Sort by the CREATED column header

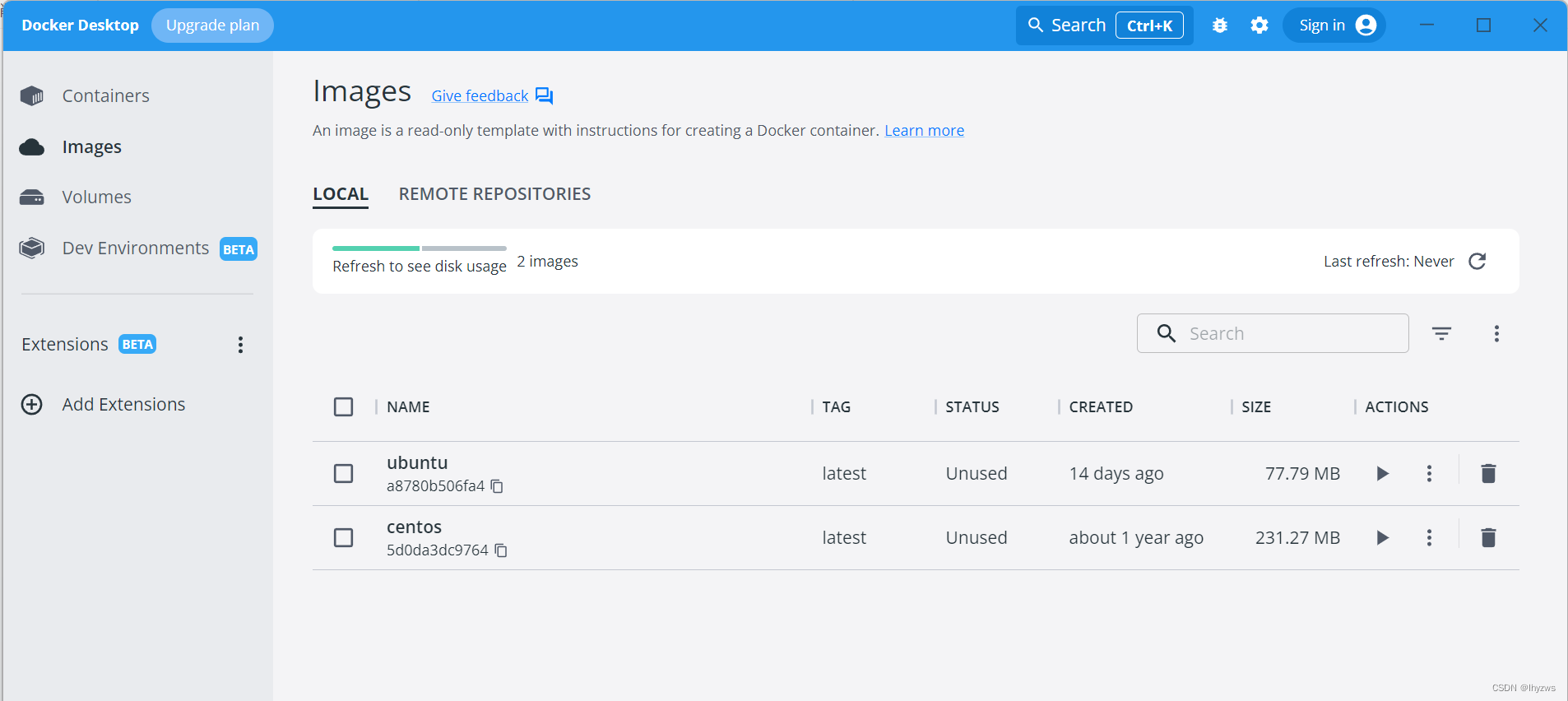(x=1101, y=407)
